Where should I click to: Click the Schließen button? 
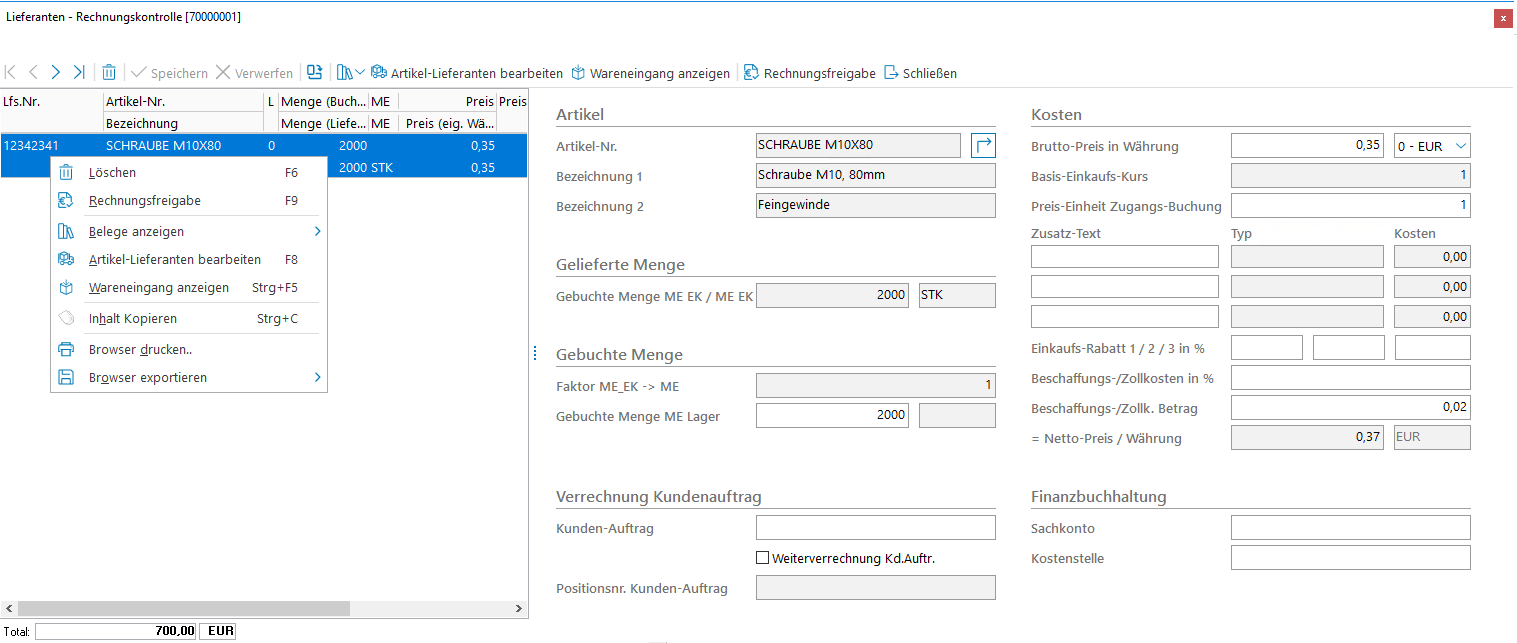(920, 73)
